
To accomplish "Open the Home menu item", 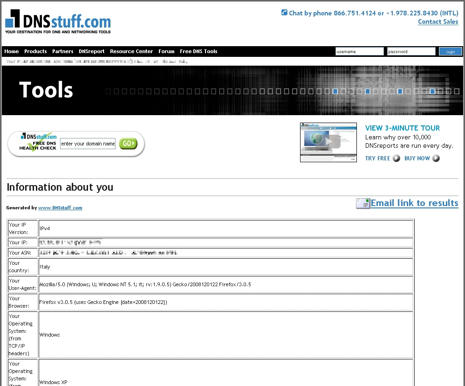I will coord(11,51).
